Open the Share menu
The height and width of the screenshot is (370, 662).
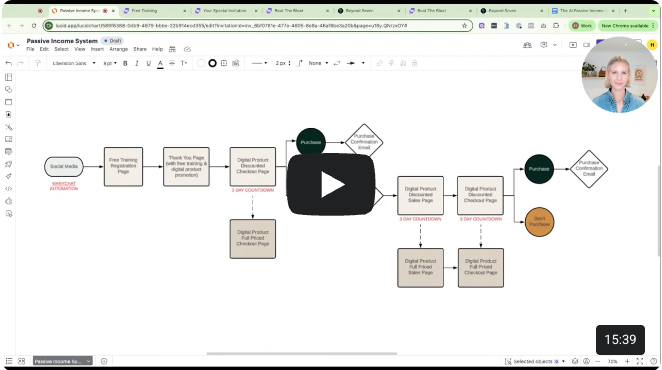pyautogui.click(x=140, y=49)
